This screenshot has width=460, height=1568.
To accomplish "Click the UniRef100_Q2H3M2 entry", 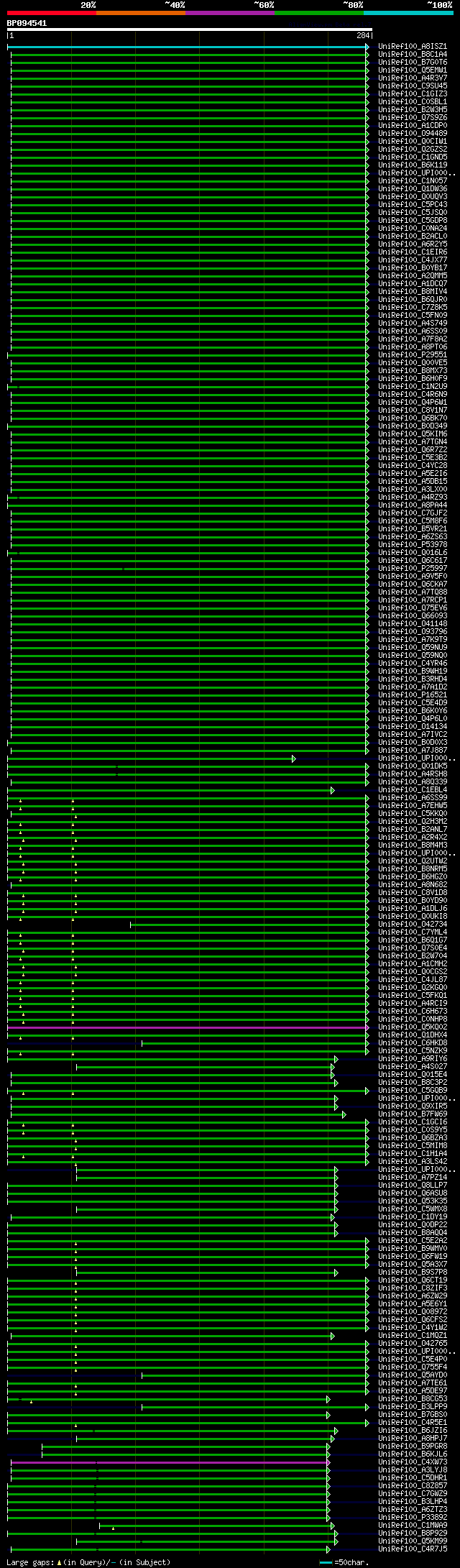I will coord(413,822).
